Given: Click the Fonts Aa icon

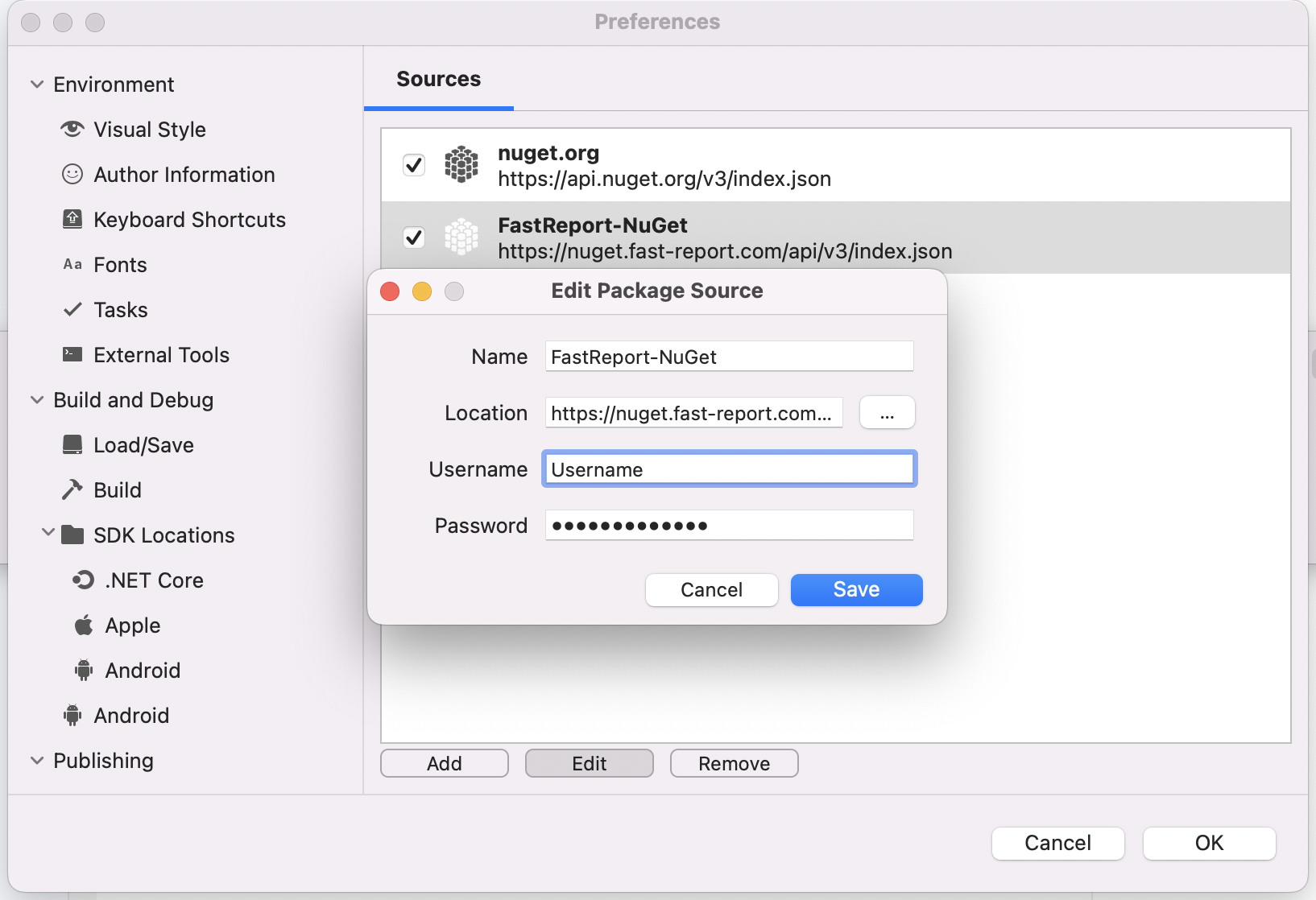Looking at the screenshot, I should [72, 264].
